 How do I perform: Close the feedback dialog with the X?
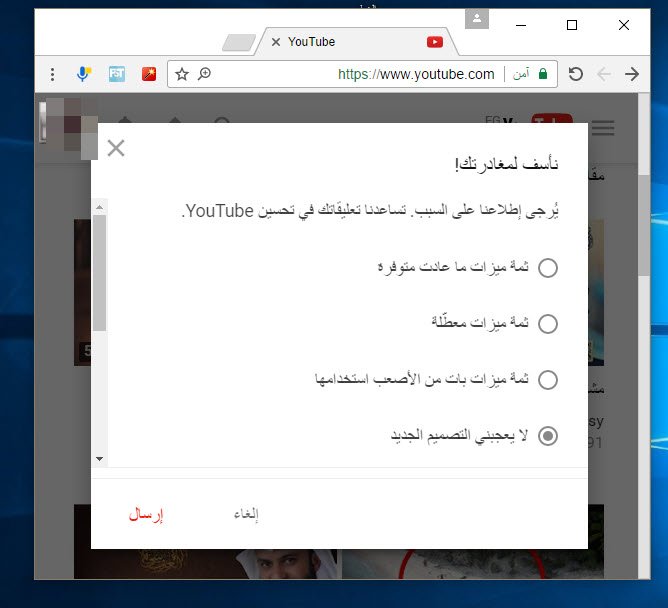116,149
